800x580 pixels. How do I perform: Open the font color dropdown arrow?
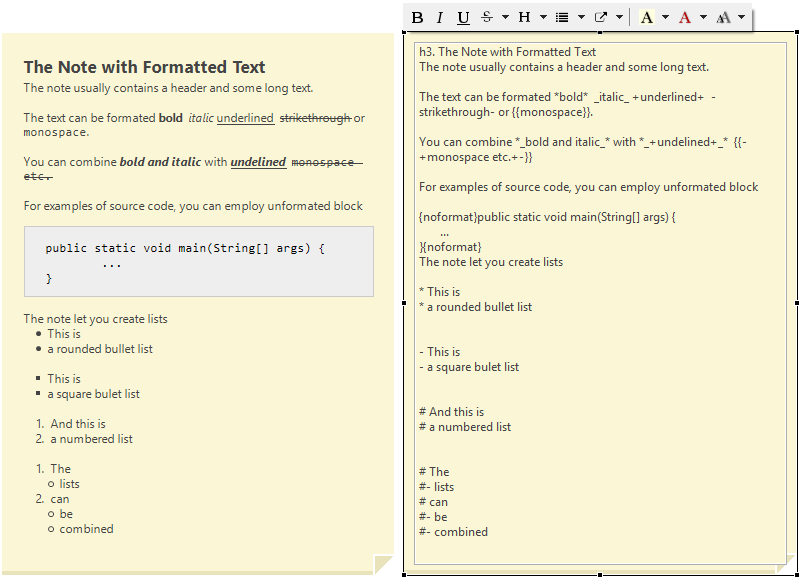coord(703,17)
